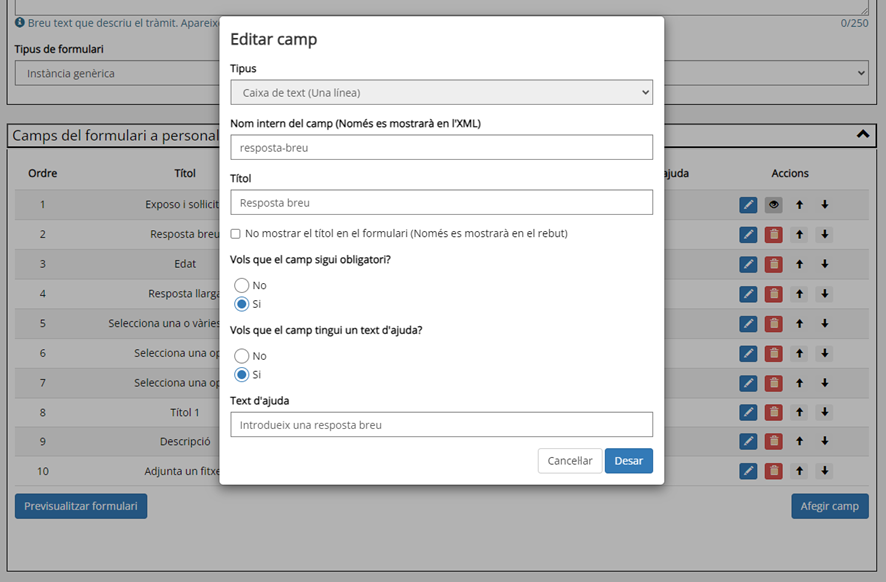Click Previsualitzar formulari

coord(80,506)
